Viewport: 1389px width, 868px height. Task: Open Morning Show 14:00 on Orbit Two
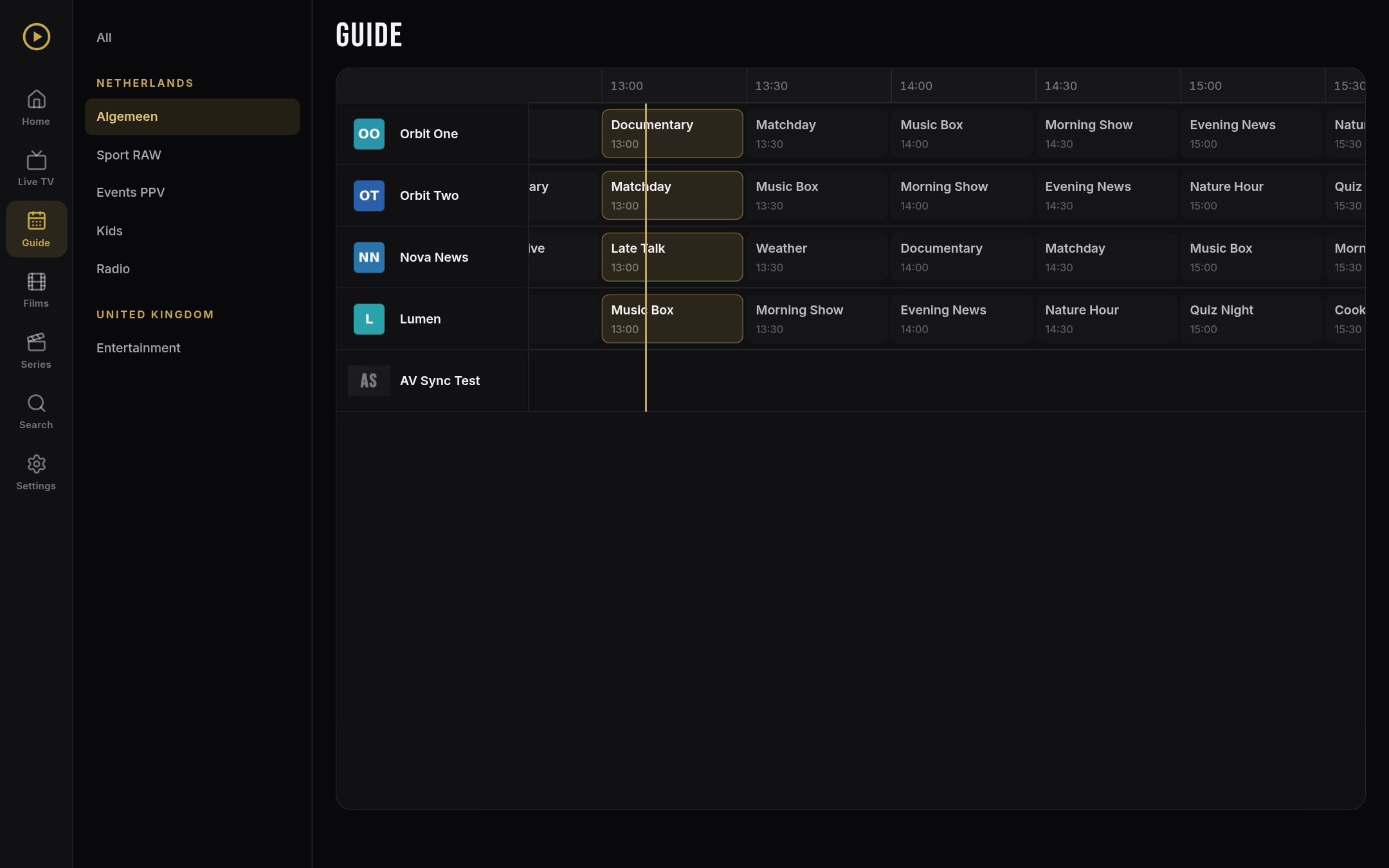pyautogui.click(x=961, y=195)
